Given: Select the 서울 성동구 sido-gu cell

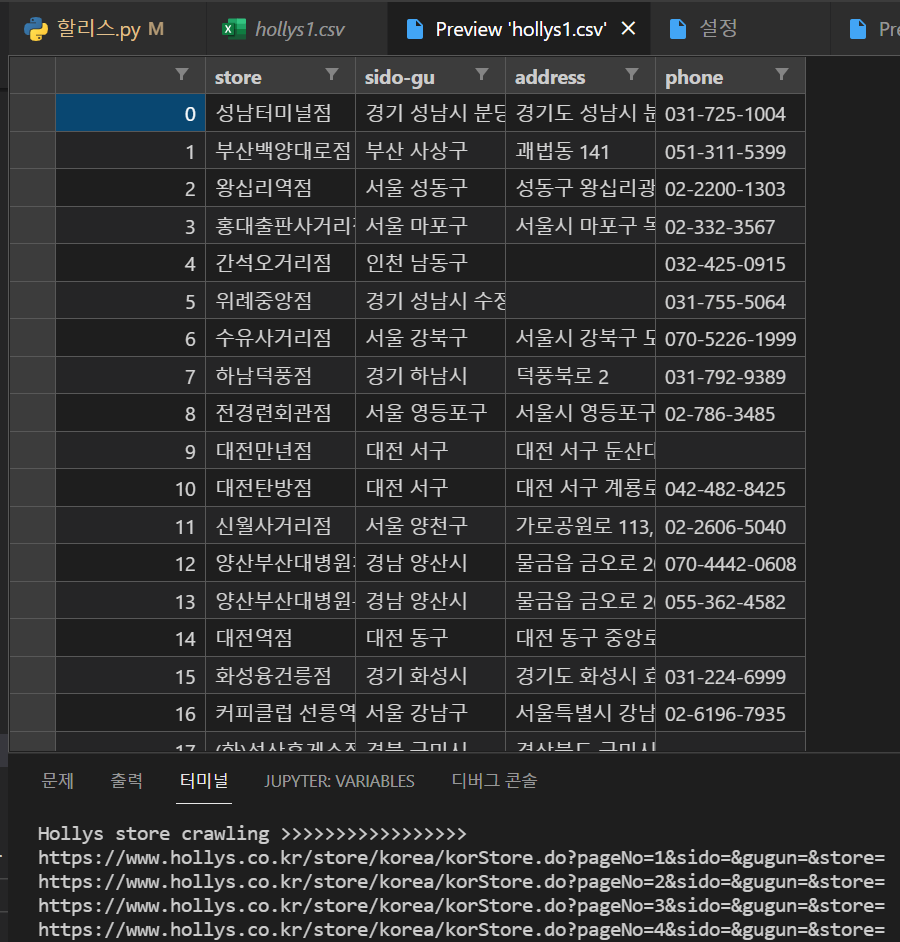Looking at the screenshot, I should [430, 188].
